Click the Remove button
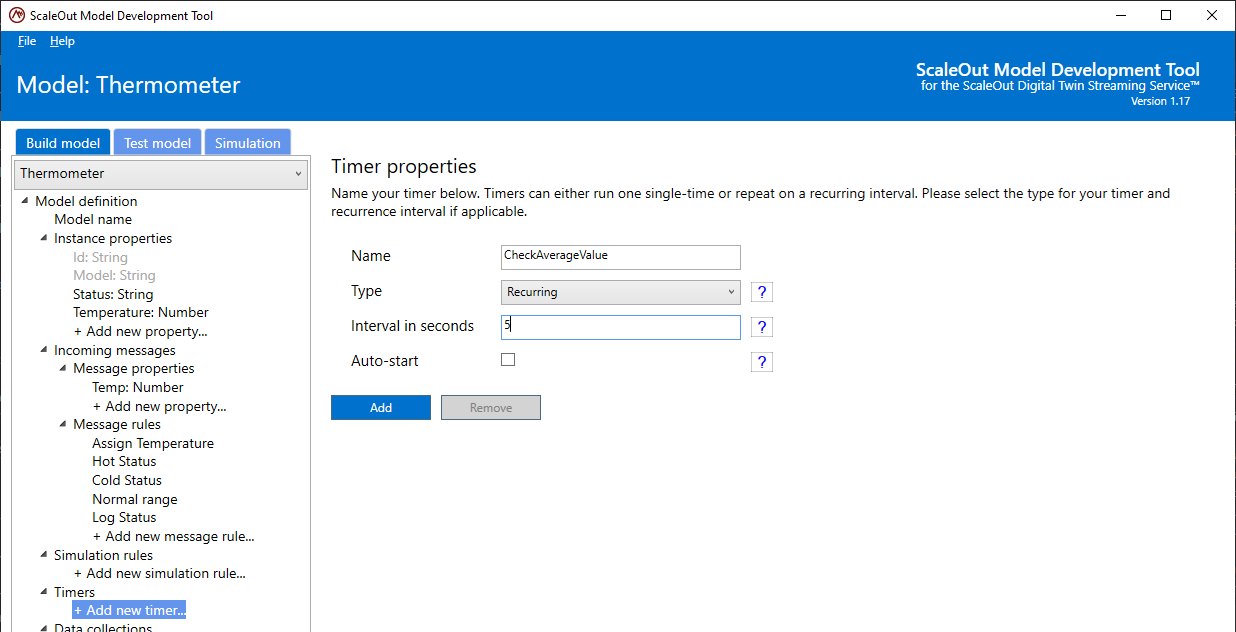Screen dimensions: 1236x632 tap(491, 407)
